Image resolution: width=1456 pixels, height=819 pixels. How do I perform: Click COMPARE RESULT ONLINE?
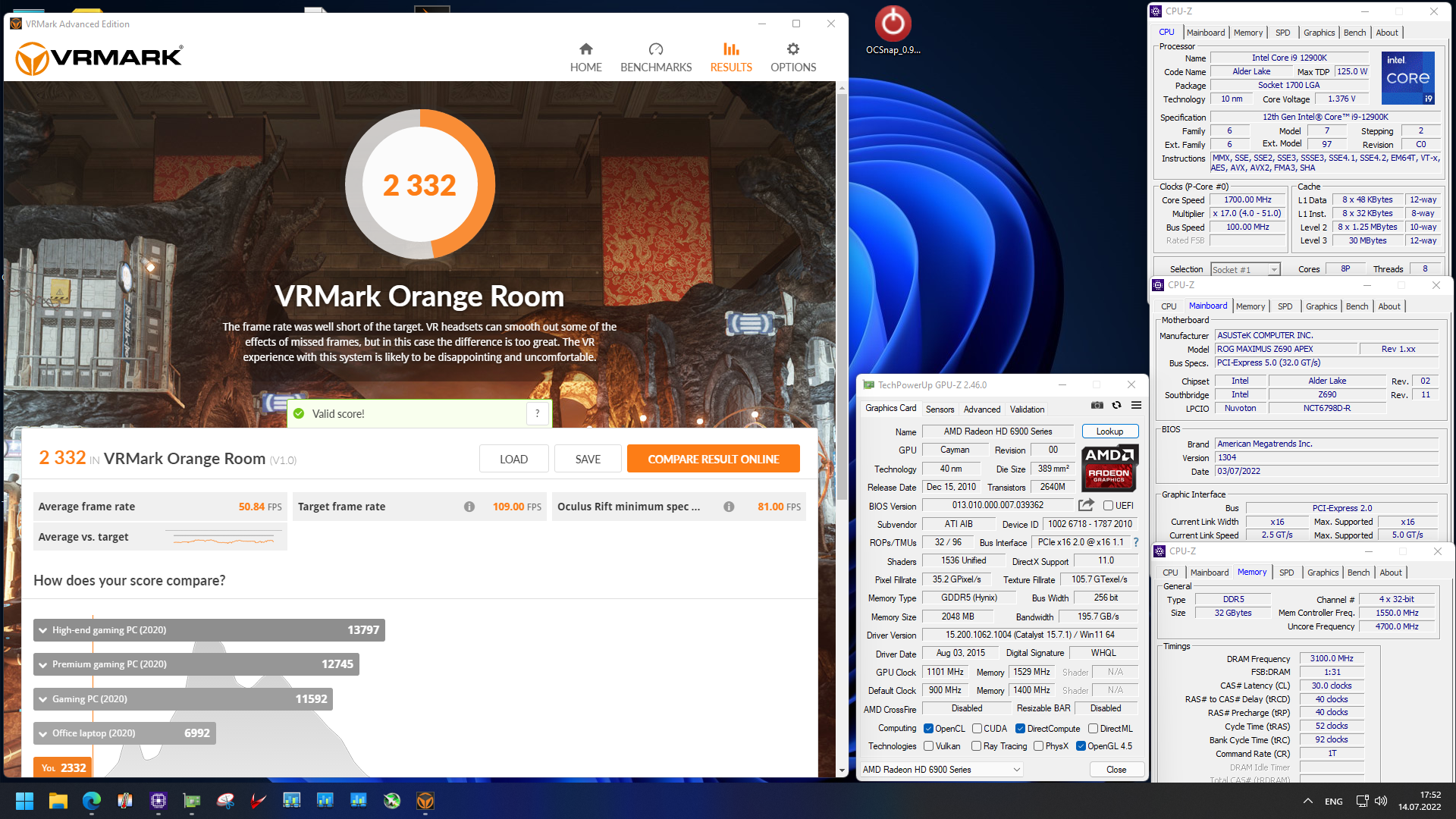[x=713, y=459]
